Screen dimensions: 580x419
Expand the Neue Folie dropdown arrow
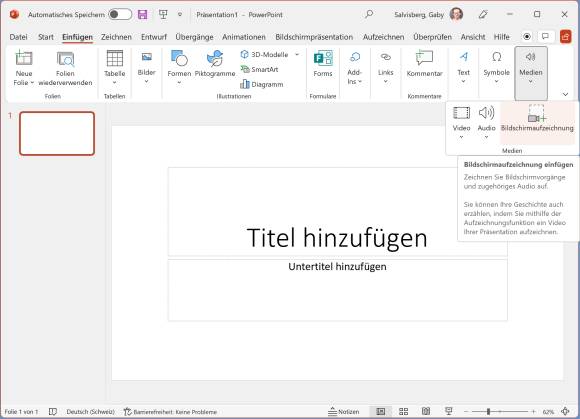tap(32, 83)
